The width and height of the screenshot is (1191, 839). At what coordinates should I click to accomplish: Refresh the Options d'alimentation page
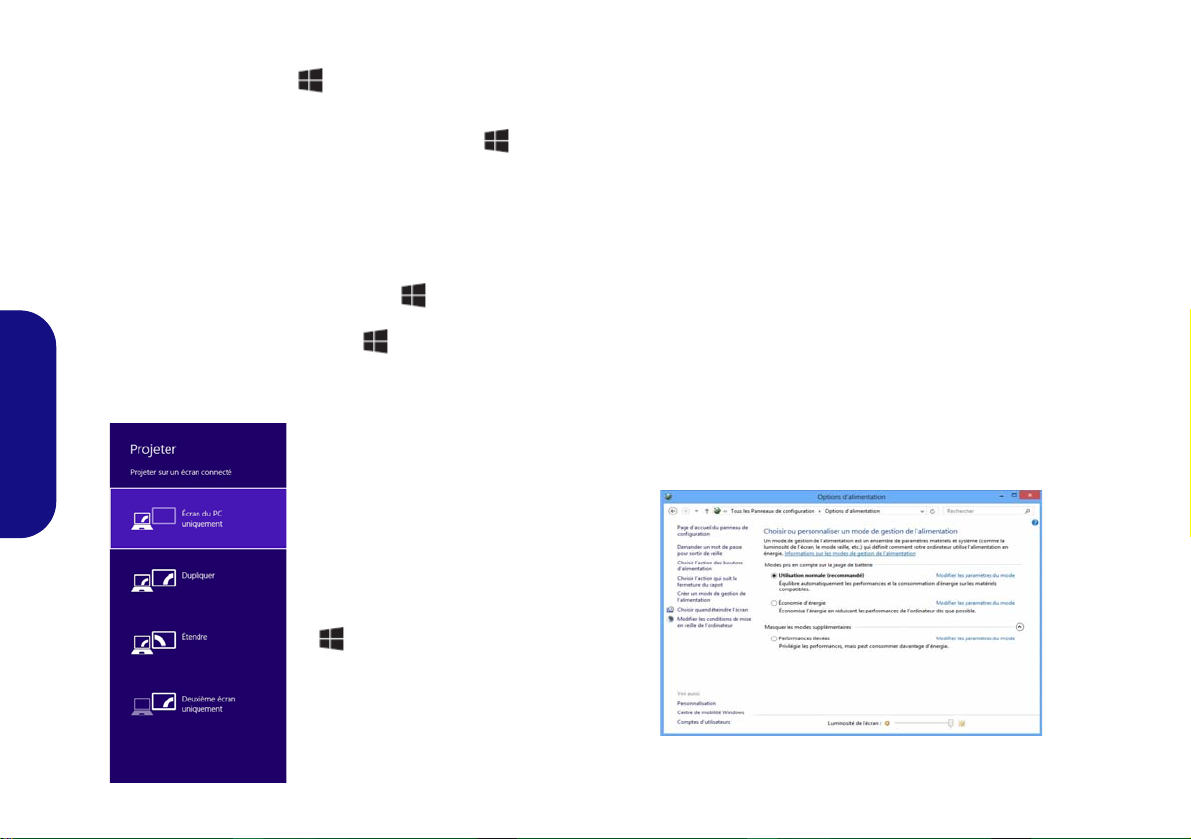pos(933,511)
